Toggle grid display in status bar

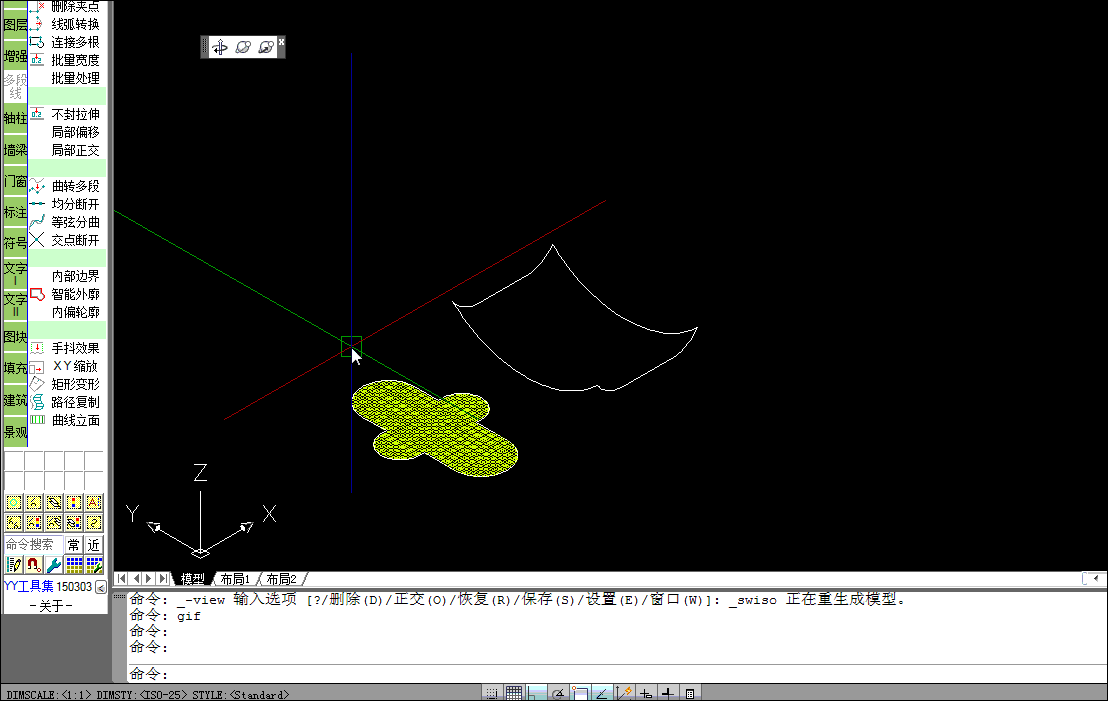(x=513, y=692)
